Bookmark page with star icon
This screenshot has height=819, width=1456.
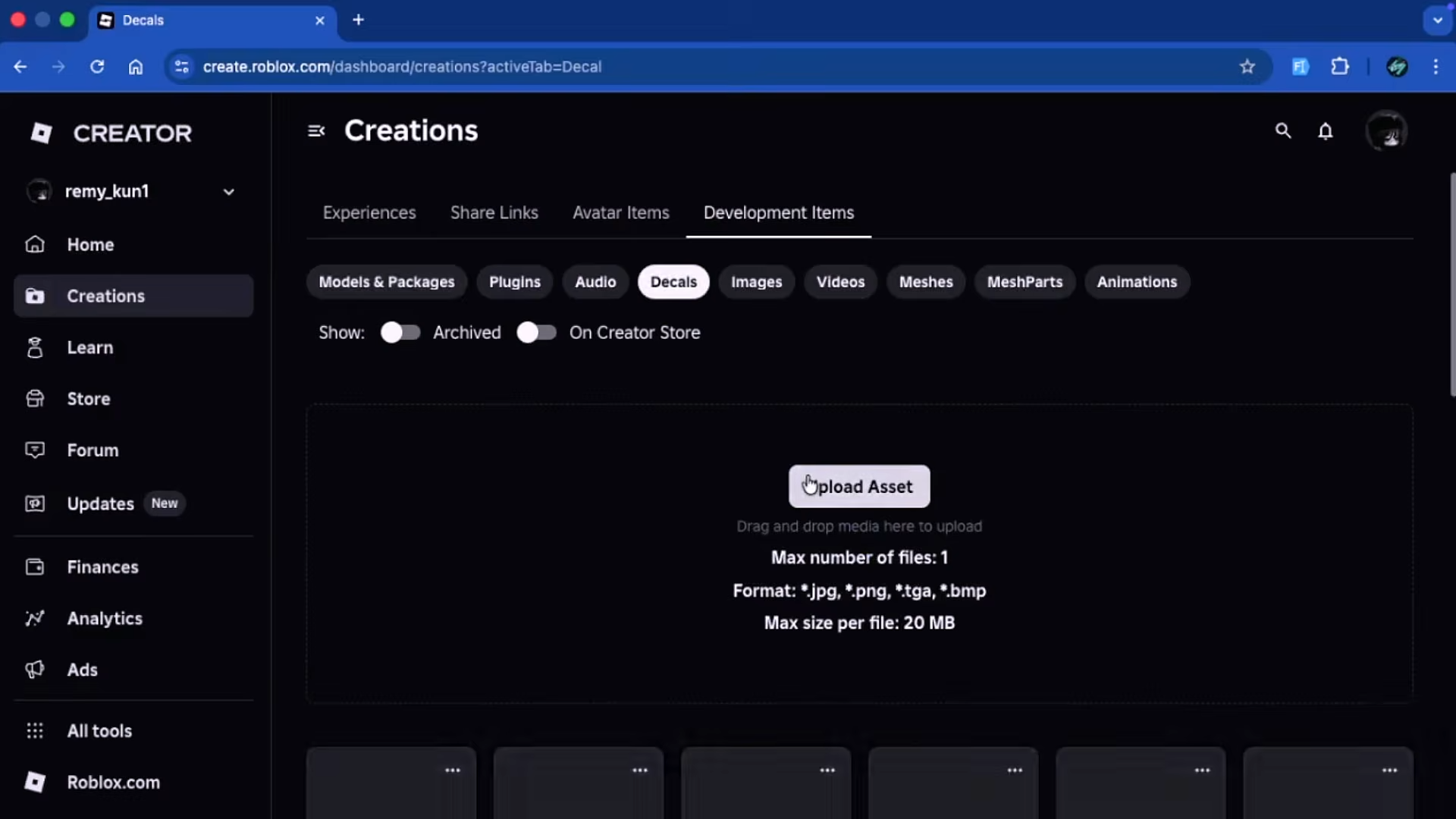[1247, 67]
